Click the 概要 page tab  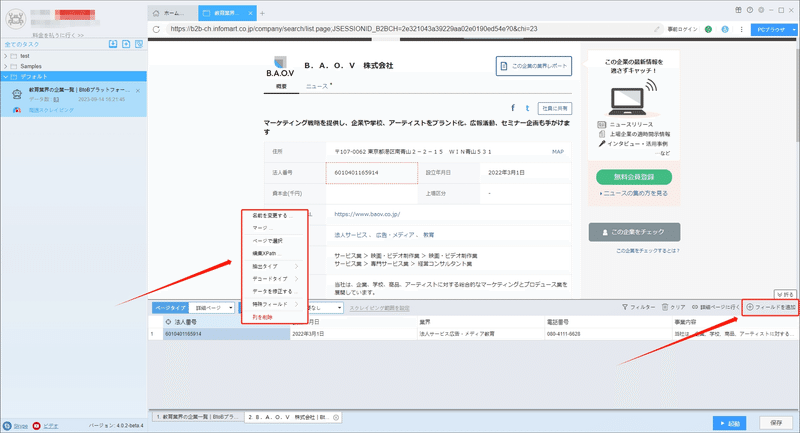(x=281, y=87)
